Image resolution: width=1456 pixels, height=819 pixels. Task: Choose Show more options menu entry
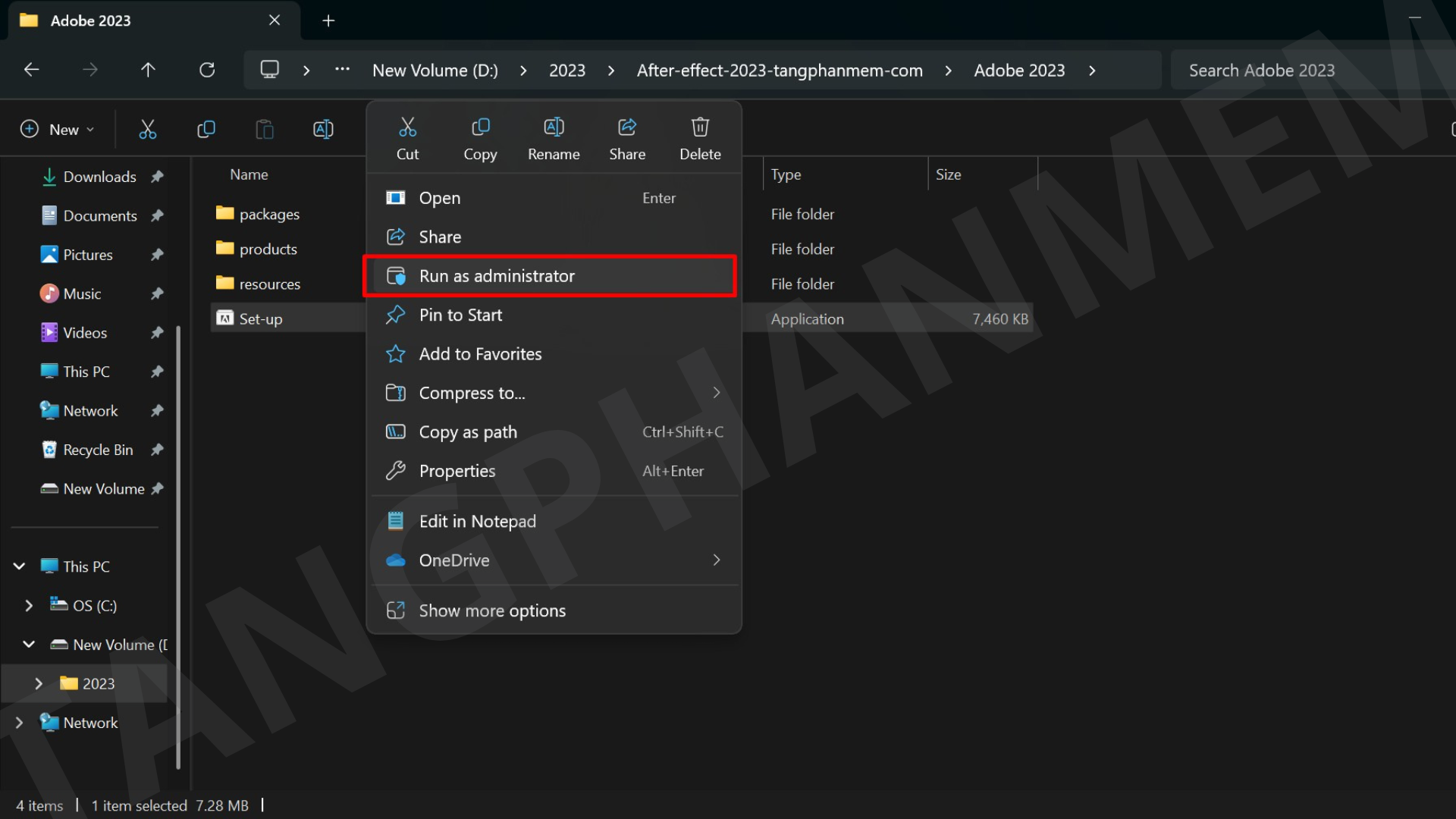[x=492, y=610]
